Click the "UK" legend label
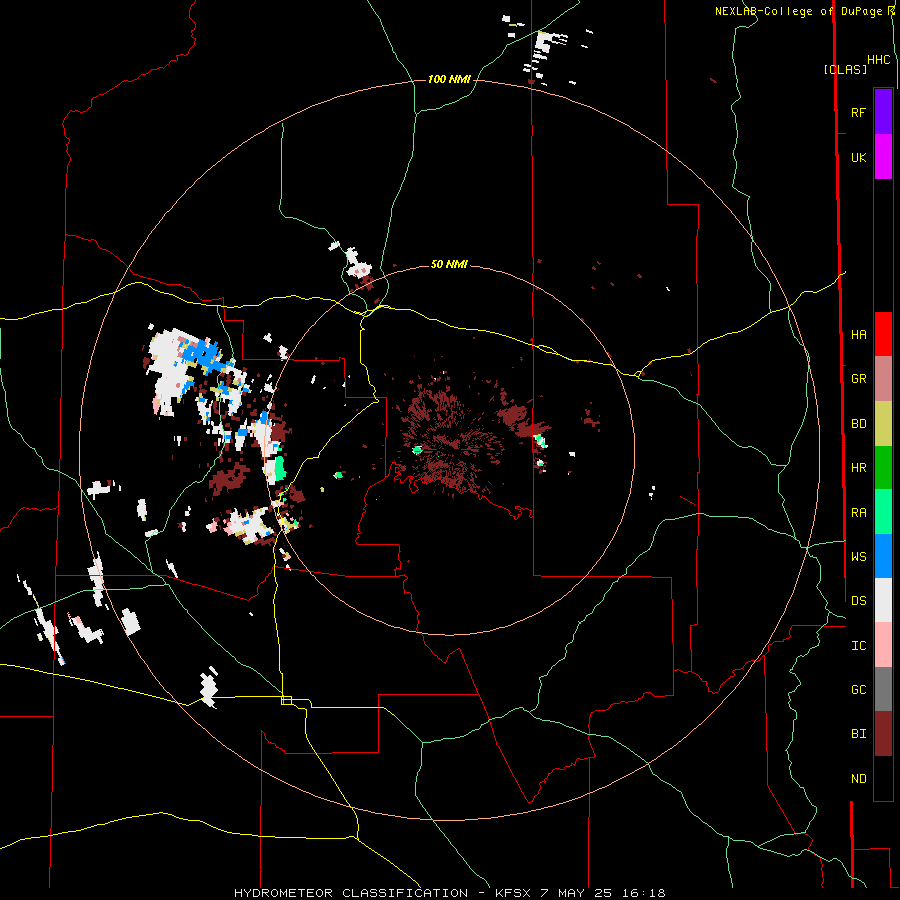900x900 pixels. [859, 158]
